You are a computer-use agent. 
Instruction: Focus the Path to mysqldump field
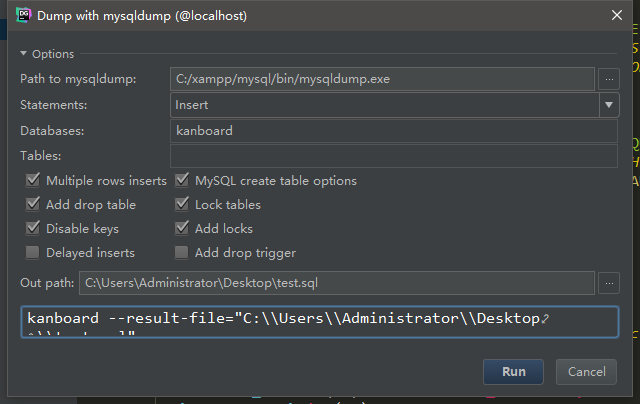point(382,79)
